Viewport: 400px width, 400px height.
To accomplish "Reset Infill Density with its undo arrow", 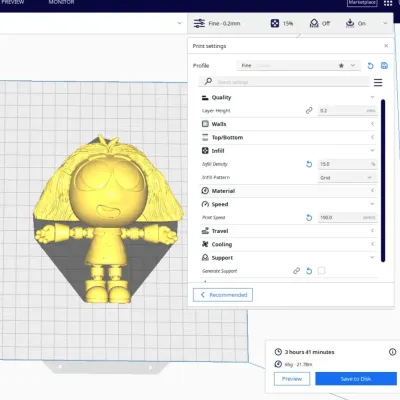I will point(309,164).
